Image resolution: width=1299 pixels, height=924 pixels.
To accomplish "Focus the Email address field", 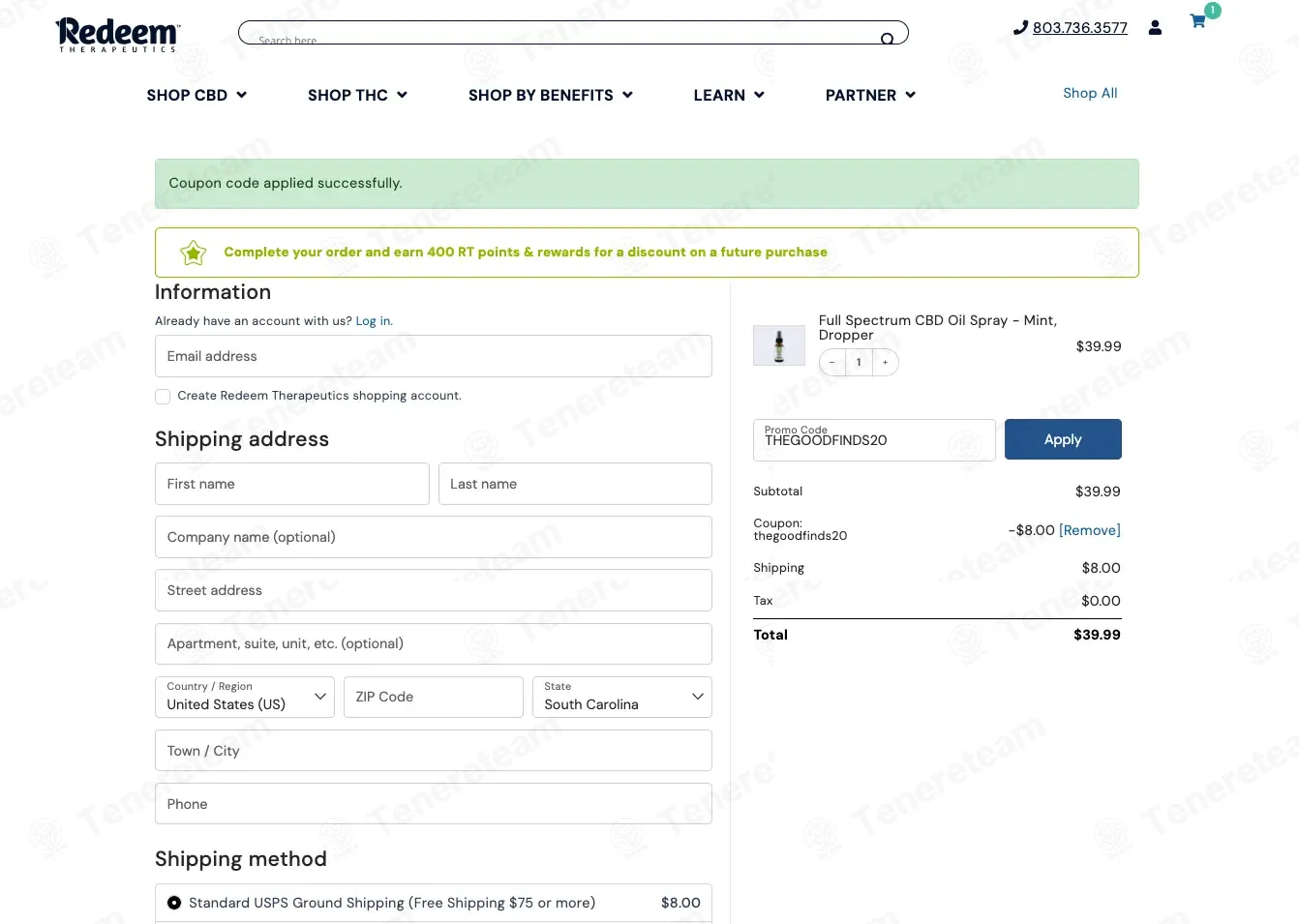I will pos(434,356).
